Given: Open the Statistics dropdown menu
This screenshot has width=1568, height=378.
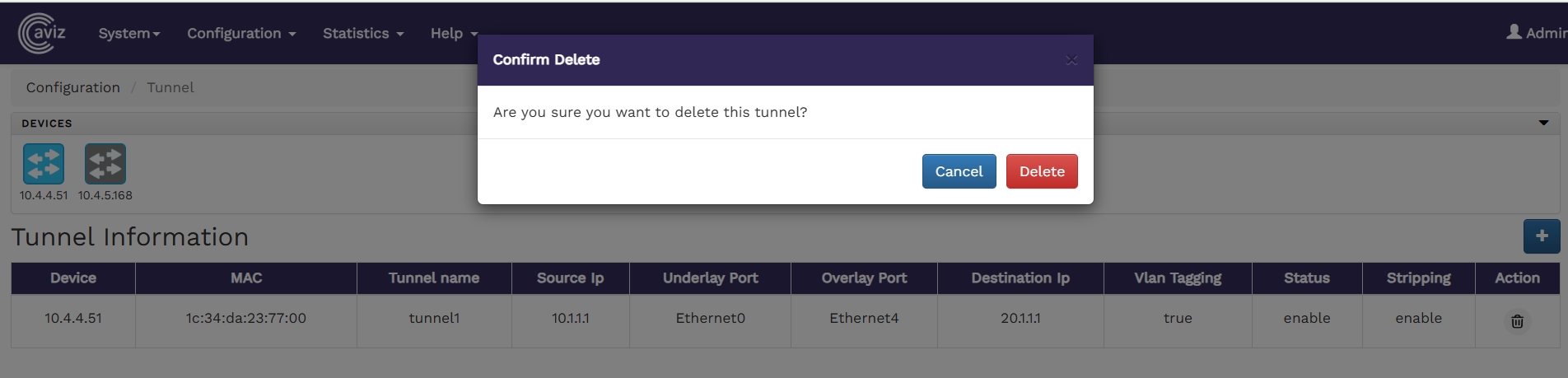Looking at the screenshot, I should coord(362,34).
